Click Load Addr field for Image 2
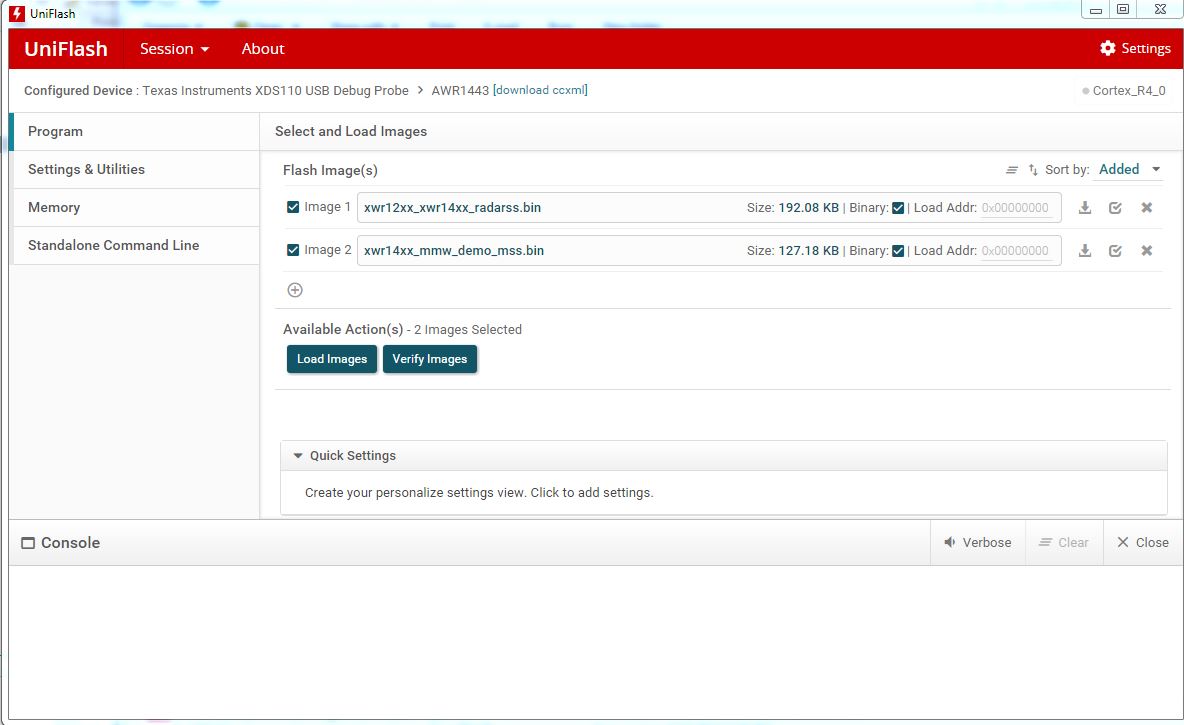 (1016, 251)
